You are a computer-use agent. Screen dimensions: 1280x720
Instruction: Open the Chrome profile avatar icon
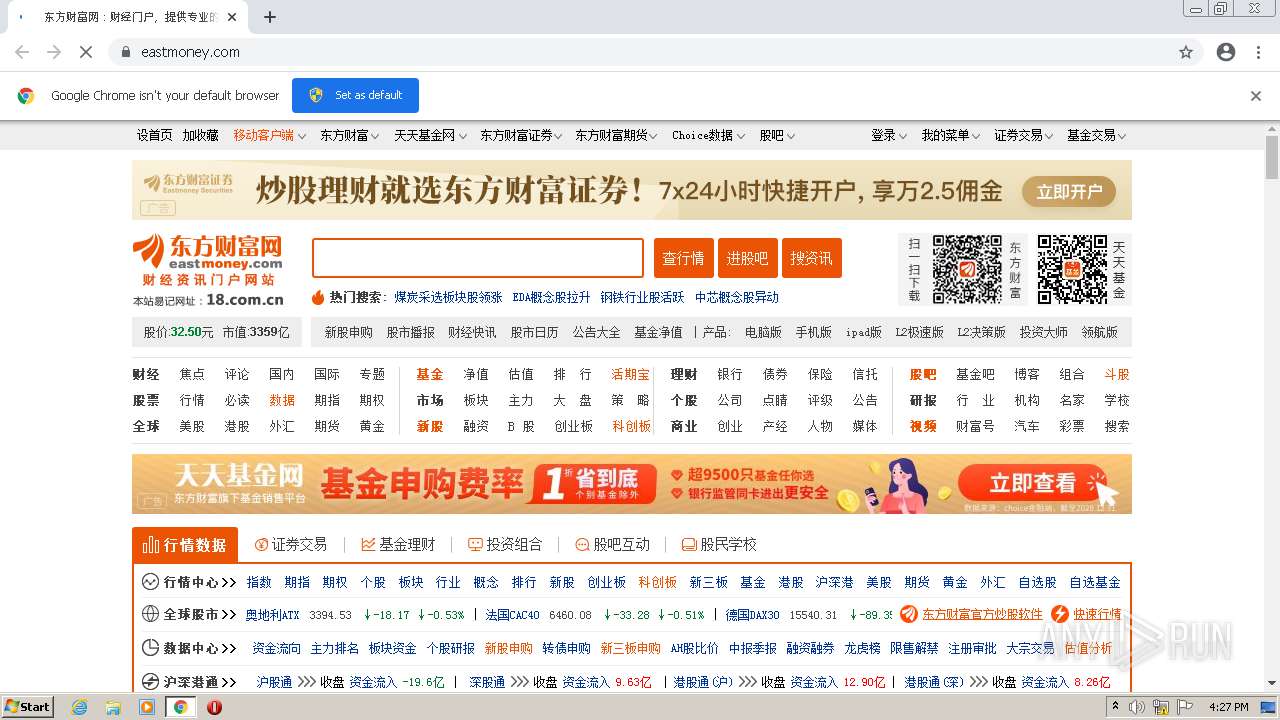(x=1226, y=52)
